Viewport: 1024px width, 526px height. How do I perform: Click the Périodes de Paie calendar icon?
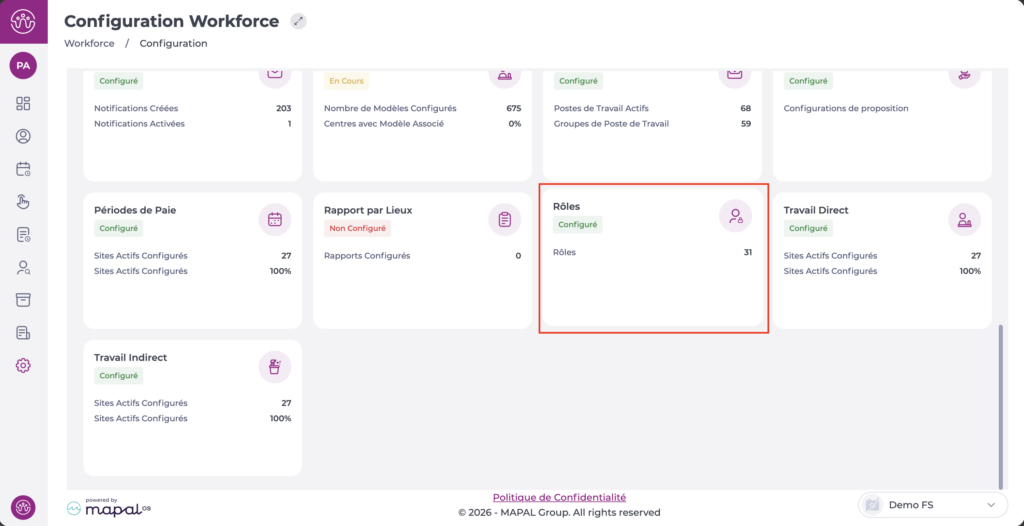click(275, 220)
